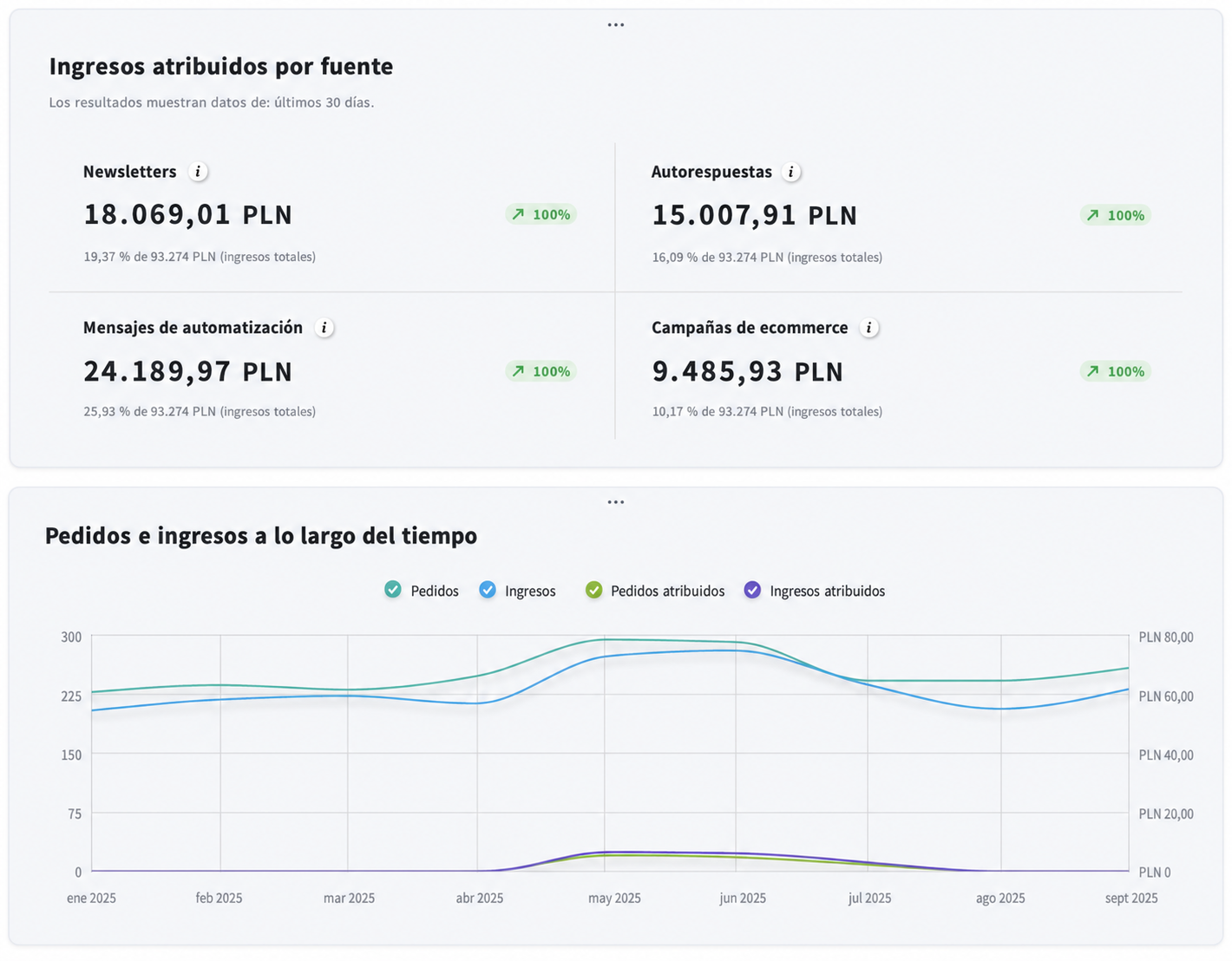The width and height of the screenshot is (1232, 961).
Task: Open the Mensajes de automatización info icon
Action: click(x=324, y=328)
